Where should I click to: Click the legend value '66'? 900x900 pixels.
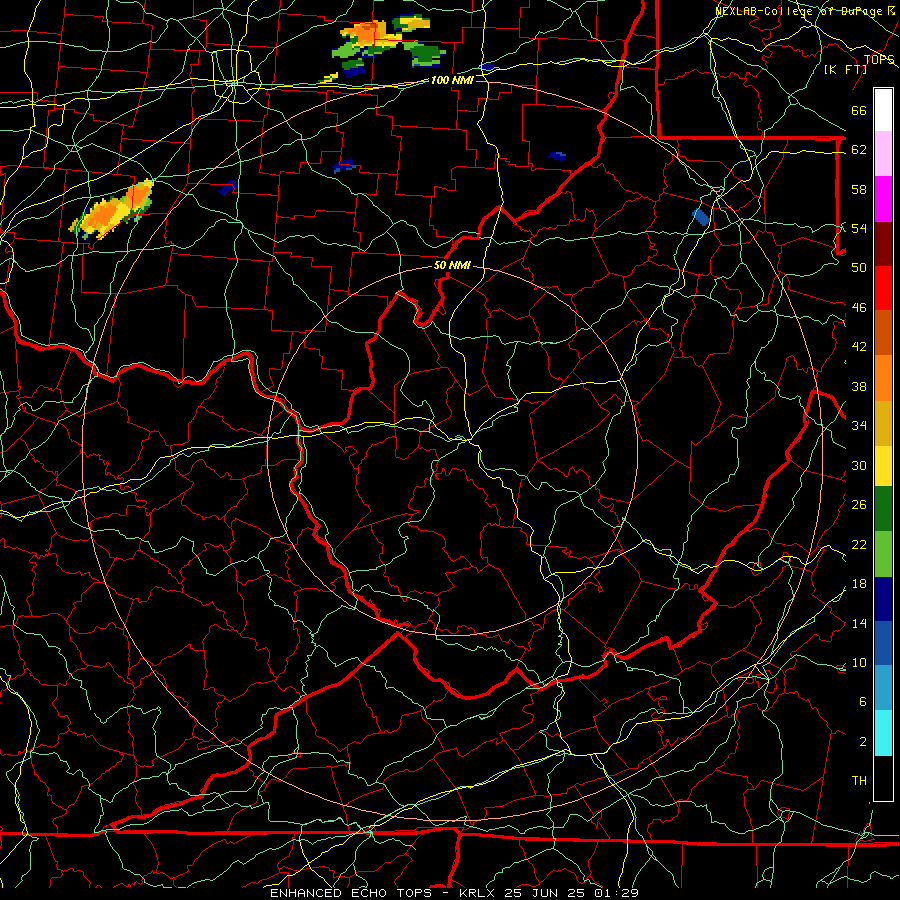click(x=859, y=111)
